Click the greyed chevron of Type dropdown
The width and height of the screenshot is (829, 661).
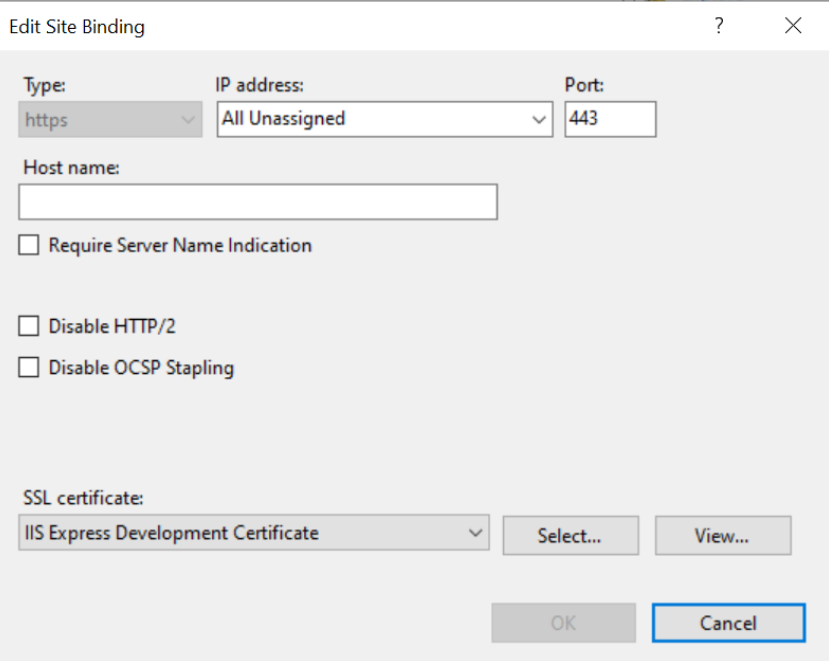188,120
